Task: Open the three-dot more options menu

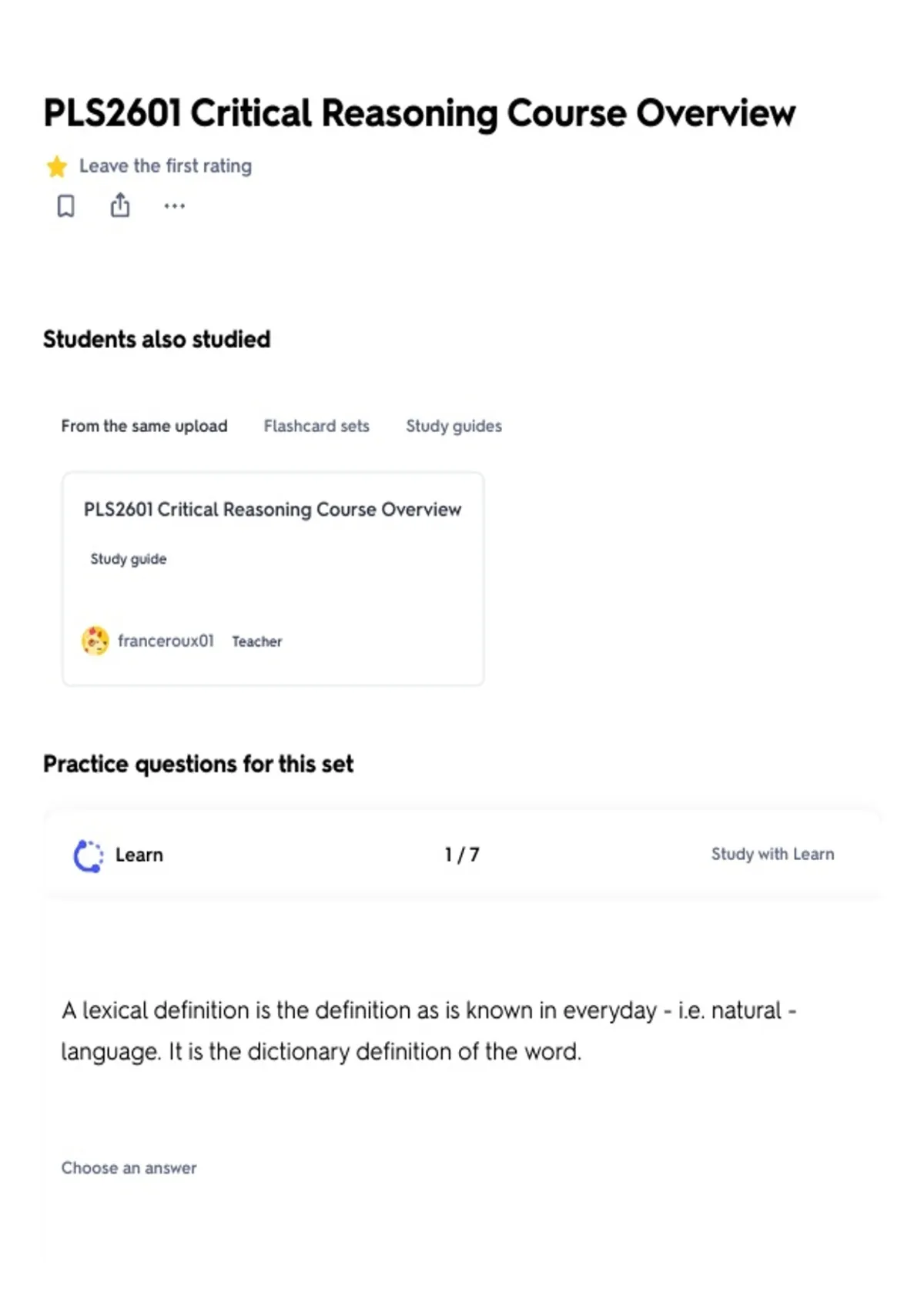Action: (175, 206)
